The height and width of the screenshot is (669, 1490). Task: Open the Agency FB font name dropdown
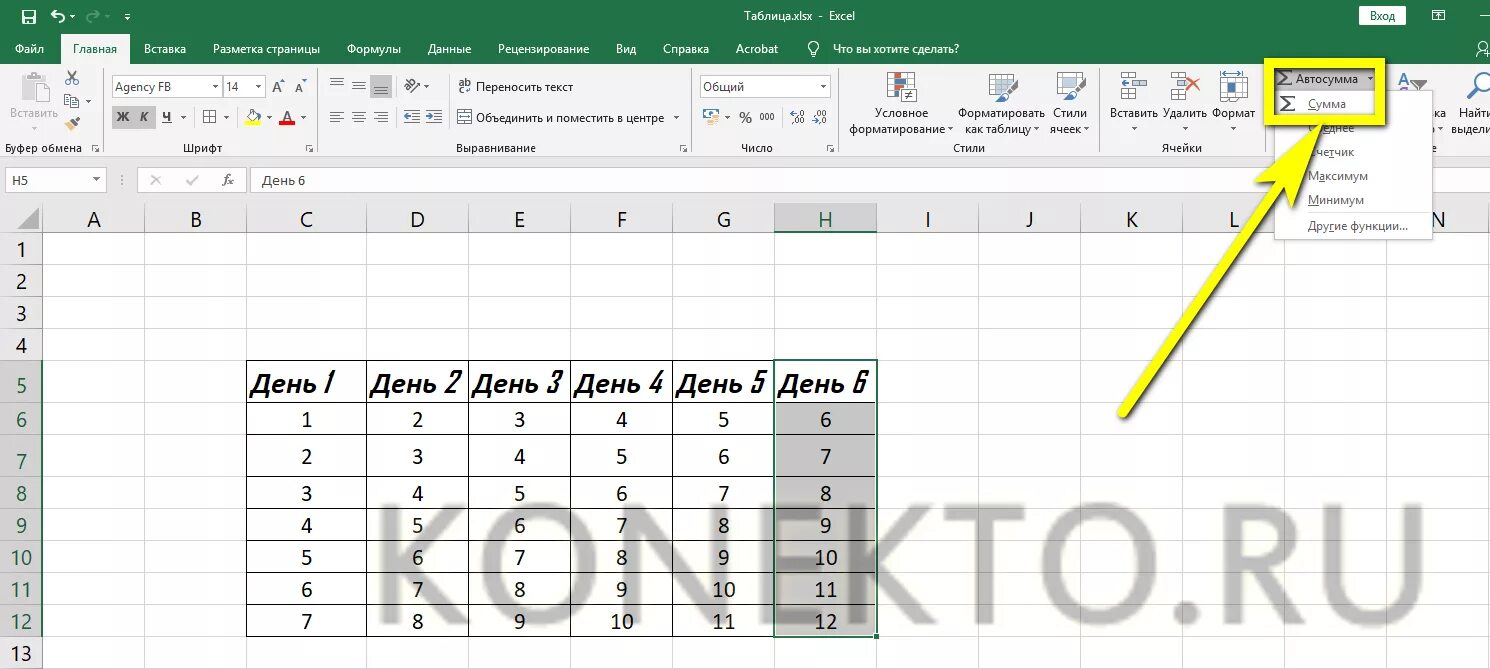[x=214, y=87]
